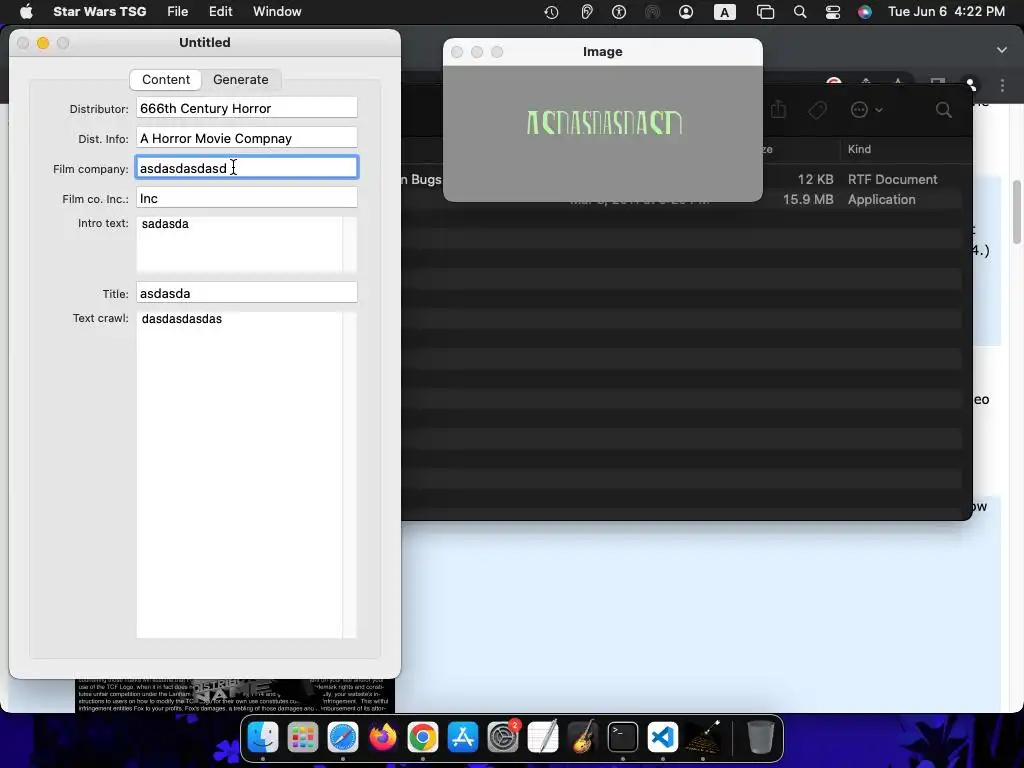
Task: Open Visual Studio Code from the Dock
Action: [x=663, y=737]
